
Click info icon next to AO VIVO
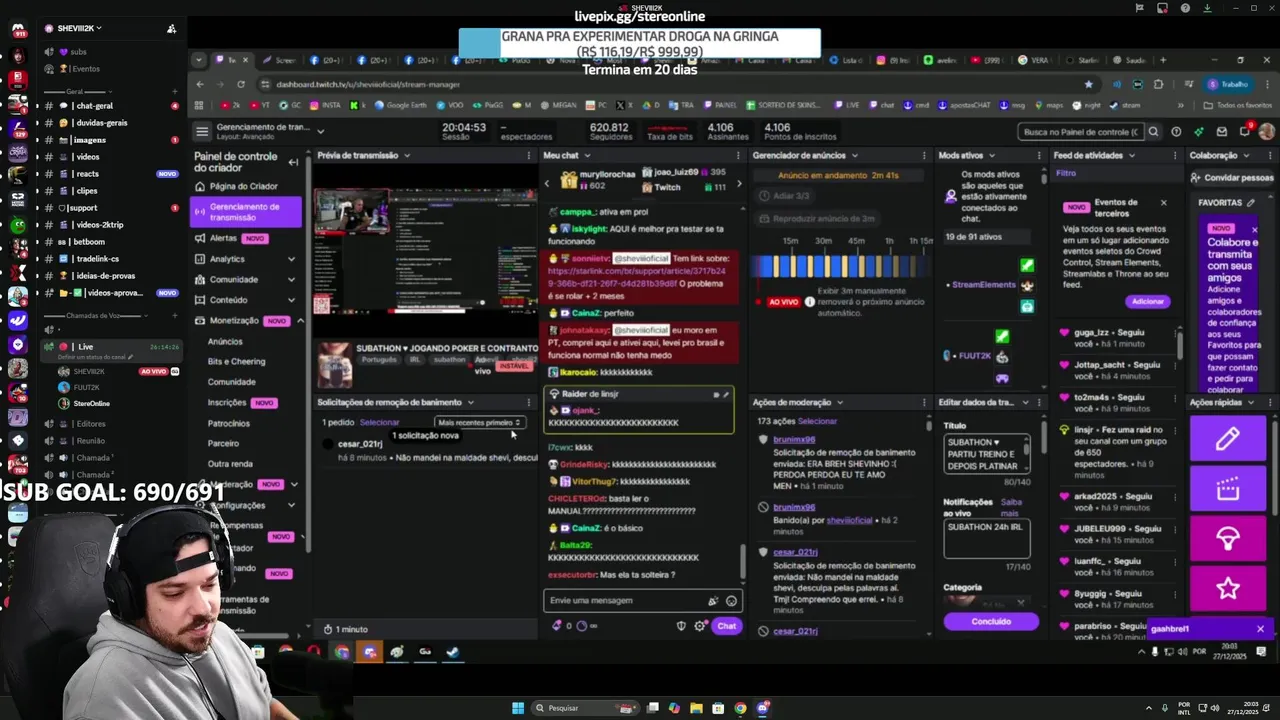(x=808, y=301)
